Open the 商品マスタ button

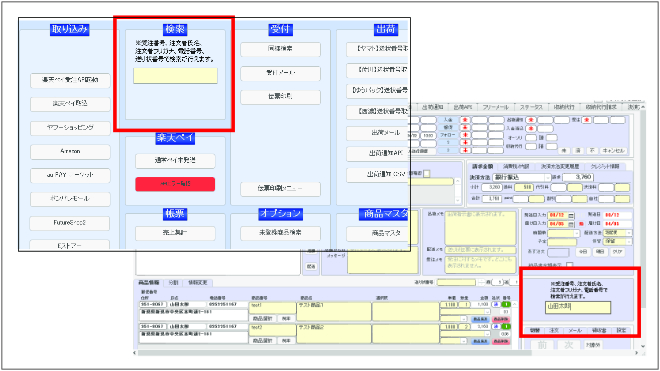pos(378,233)
